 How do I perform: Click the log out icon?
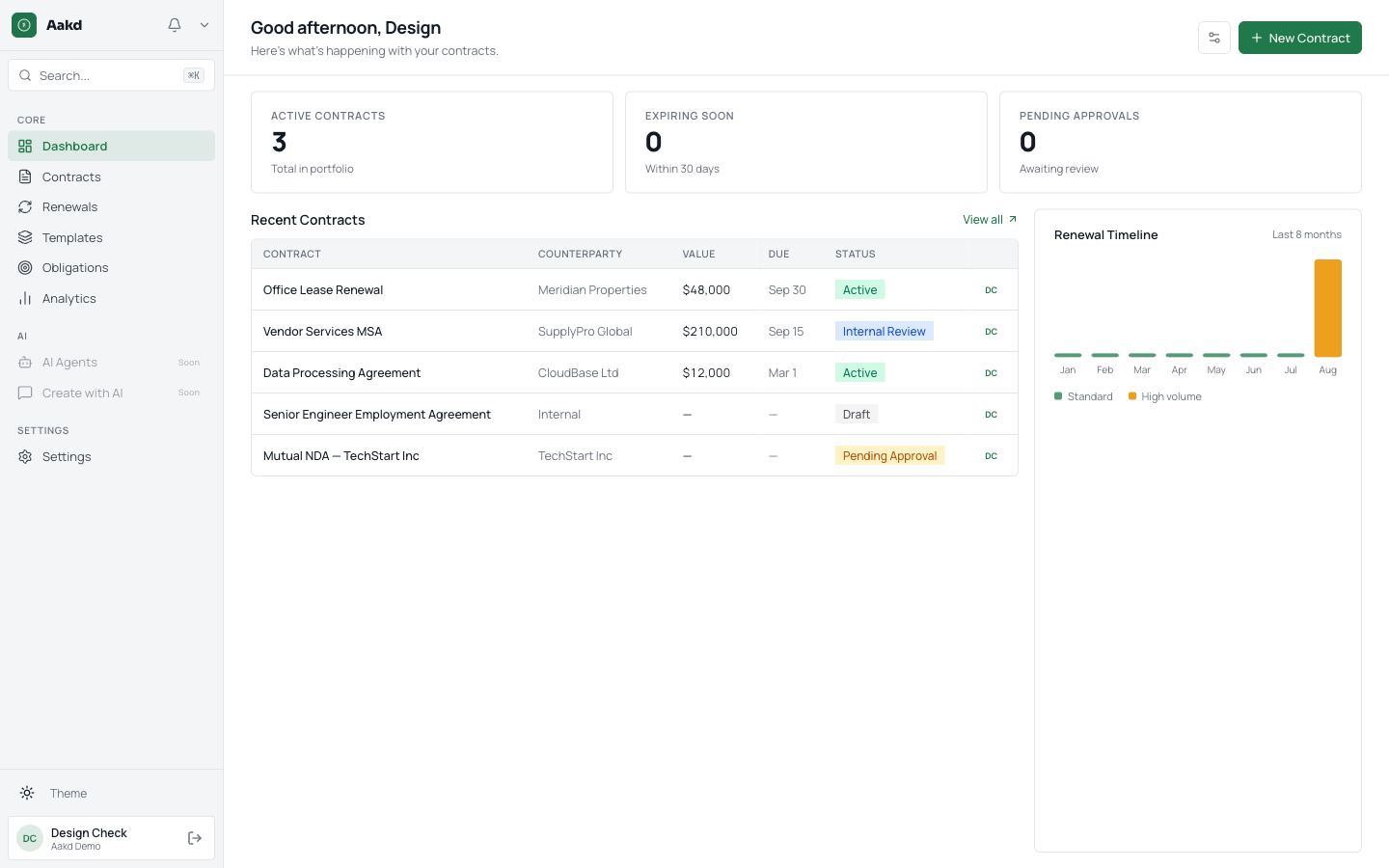pos(195,838)
